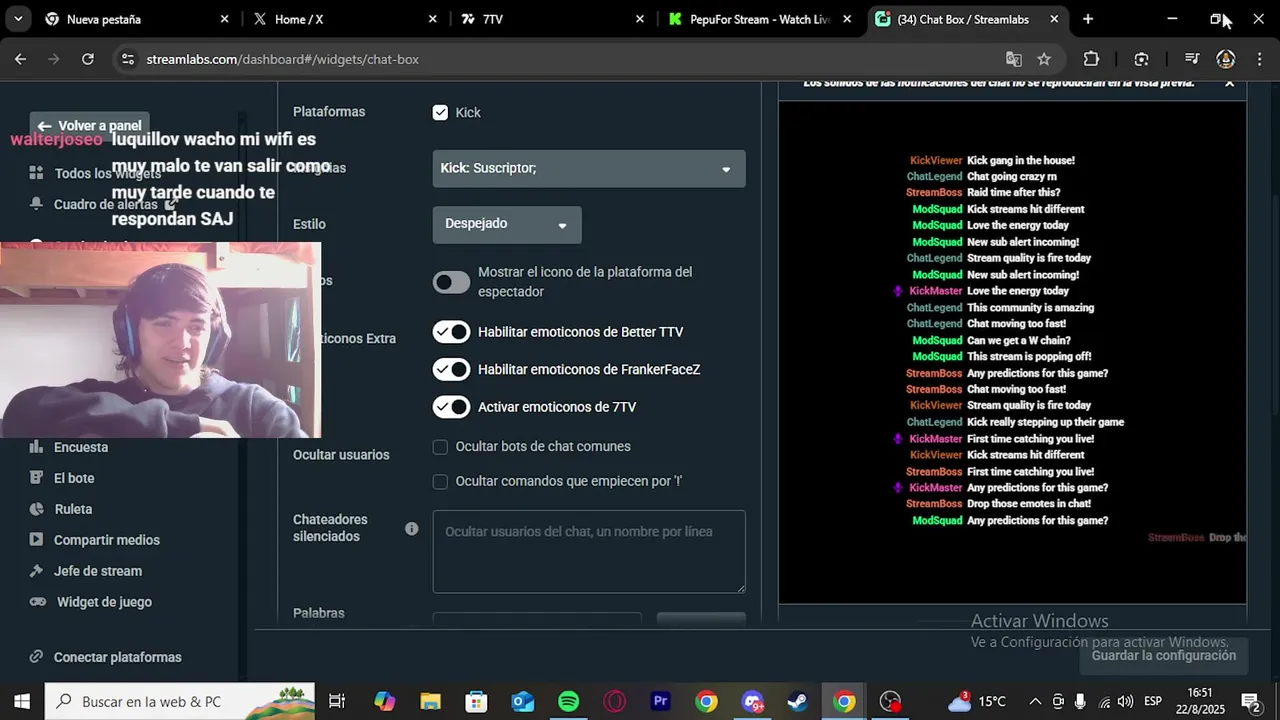Check Ocultar comandos que empiecen por '!'
Screen dimensions: 1280x720
coord(440,482)
